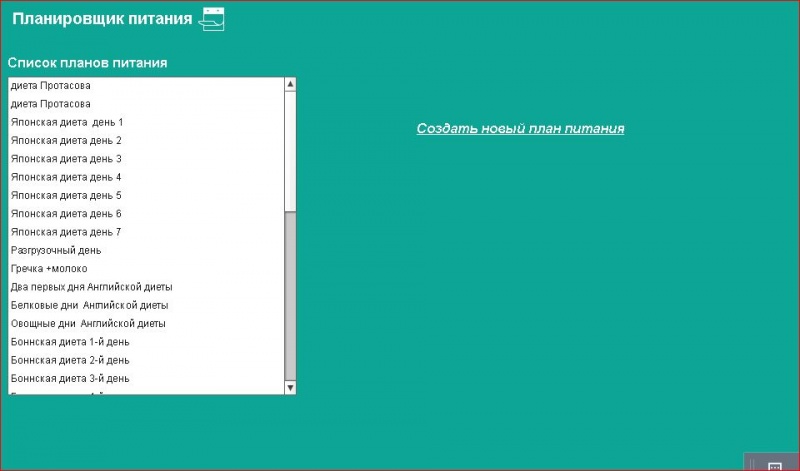Screen dimensions: 800x471
Task: Select Боннская диета 2-й день
Action: [x=70, y=360]
